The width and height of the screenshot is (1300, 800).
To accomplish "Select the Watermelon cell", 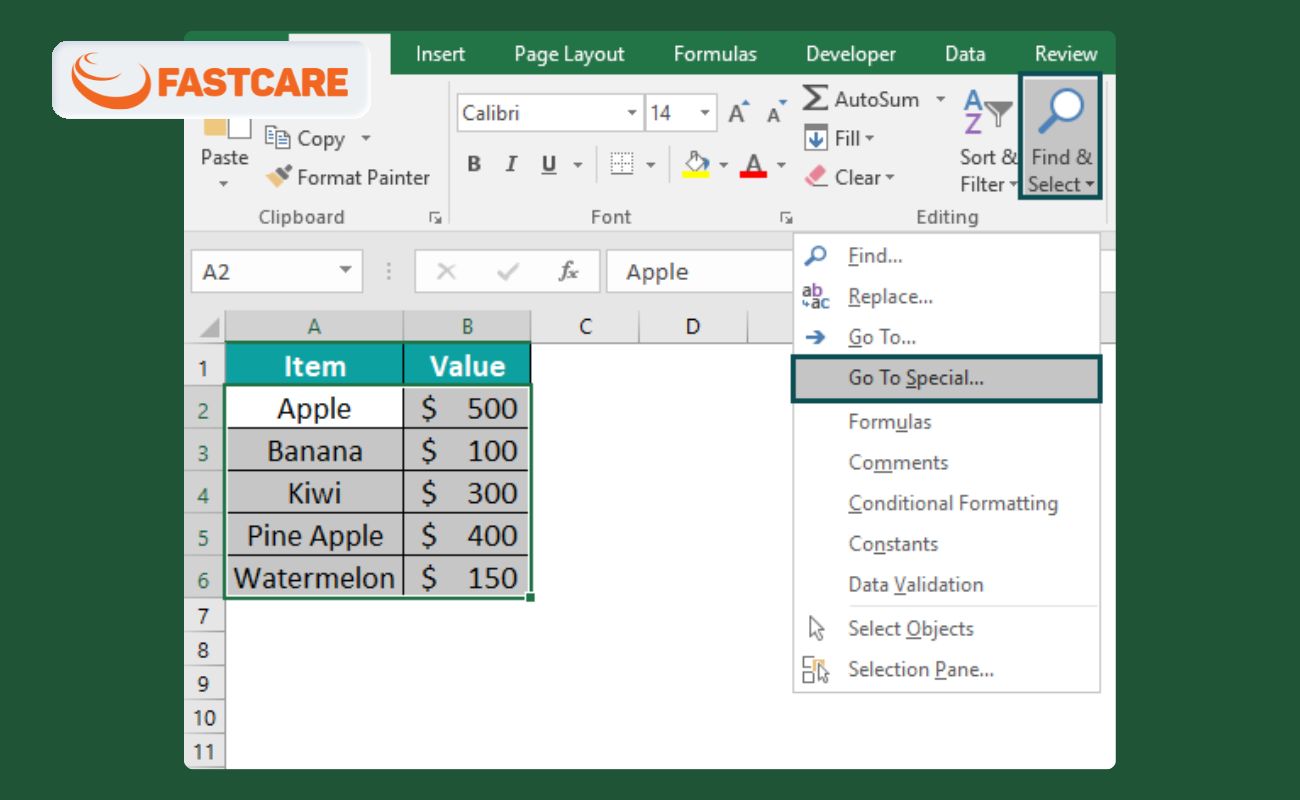I will point(314,578).
